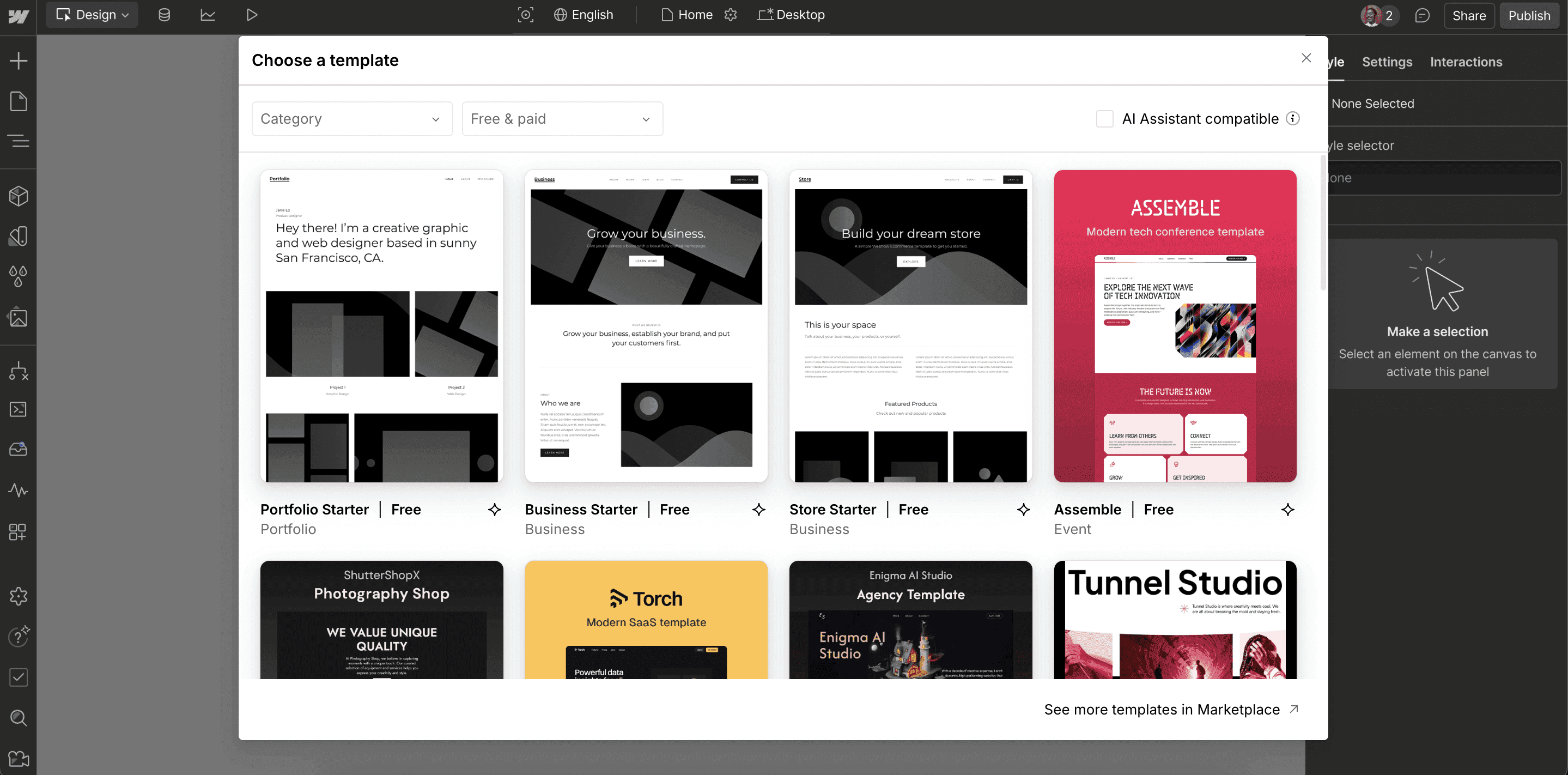
Task: Click the None Selected label
Action: [x=1372, y=104]
